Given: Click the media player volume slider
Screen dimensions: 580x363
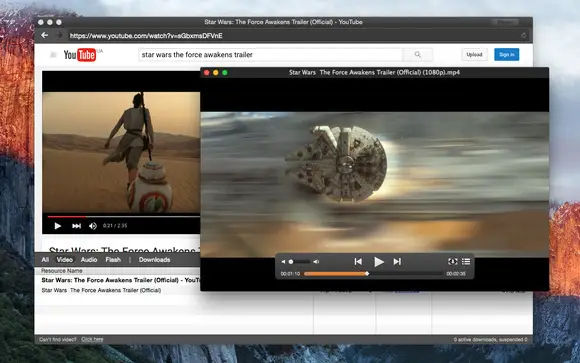Looking at the screenshot, I should [x=300, y=262].
